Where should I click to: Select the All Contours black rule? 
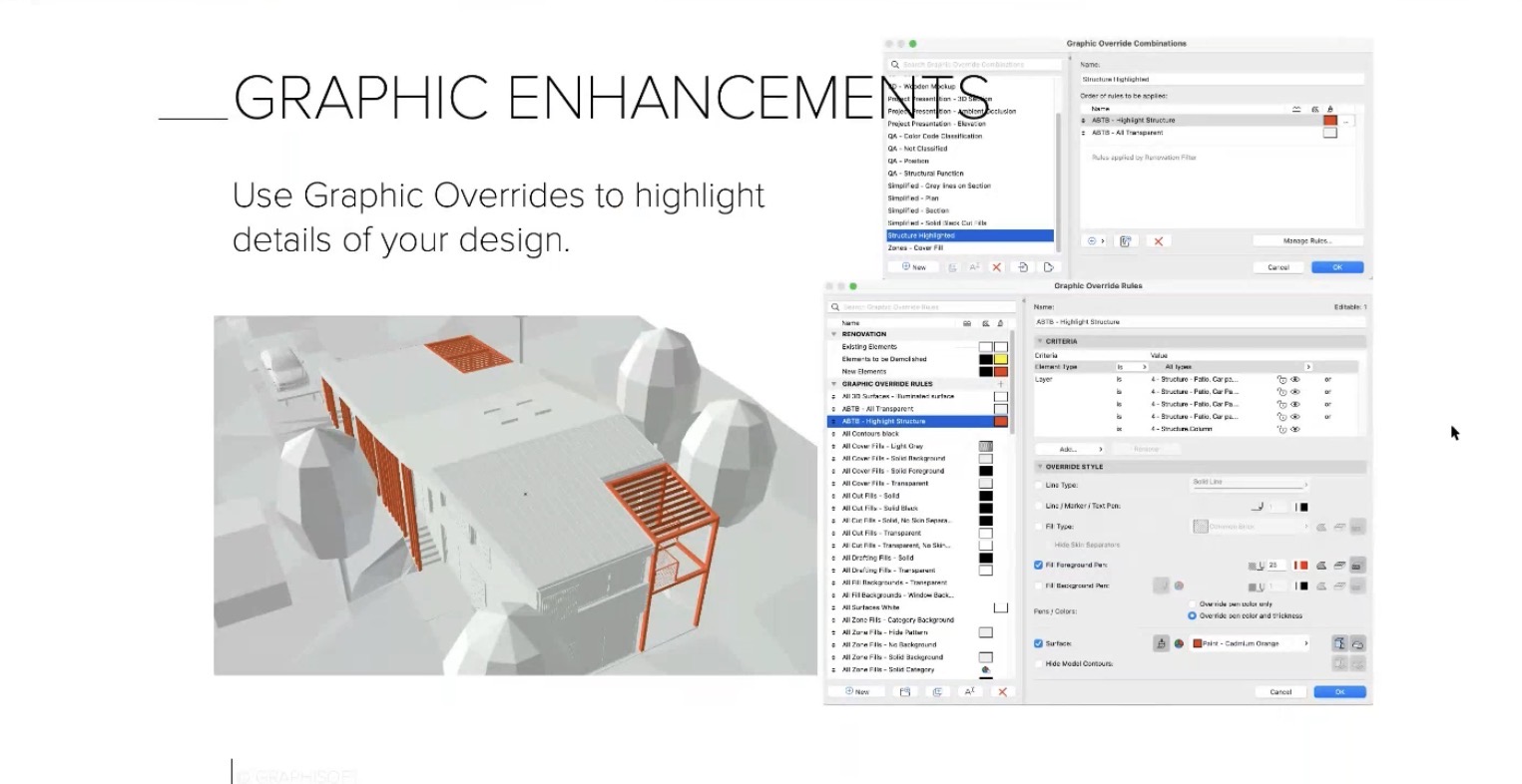[919, 434]
